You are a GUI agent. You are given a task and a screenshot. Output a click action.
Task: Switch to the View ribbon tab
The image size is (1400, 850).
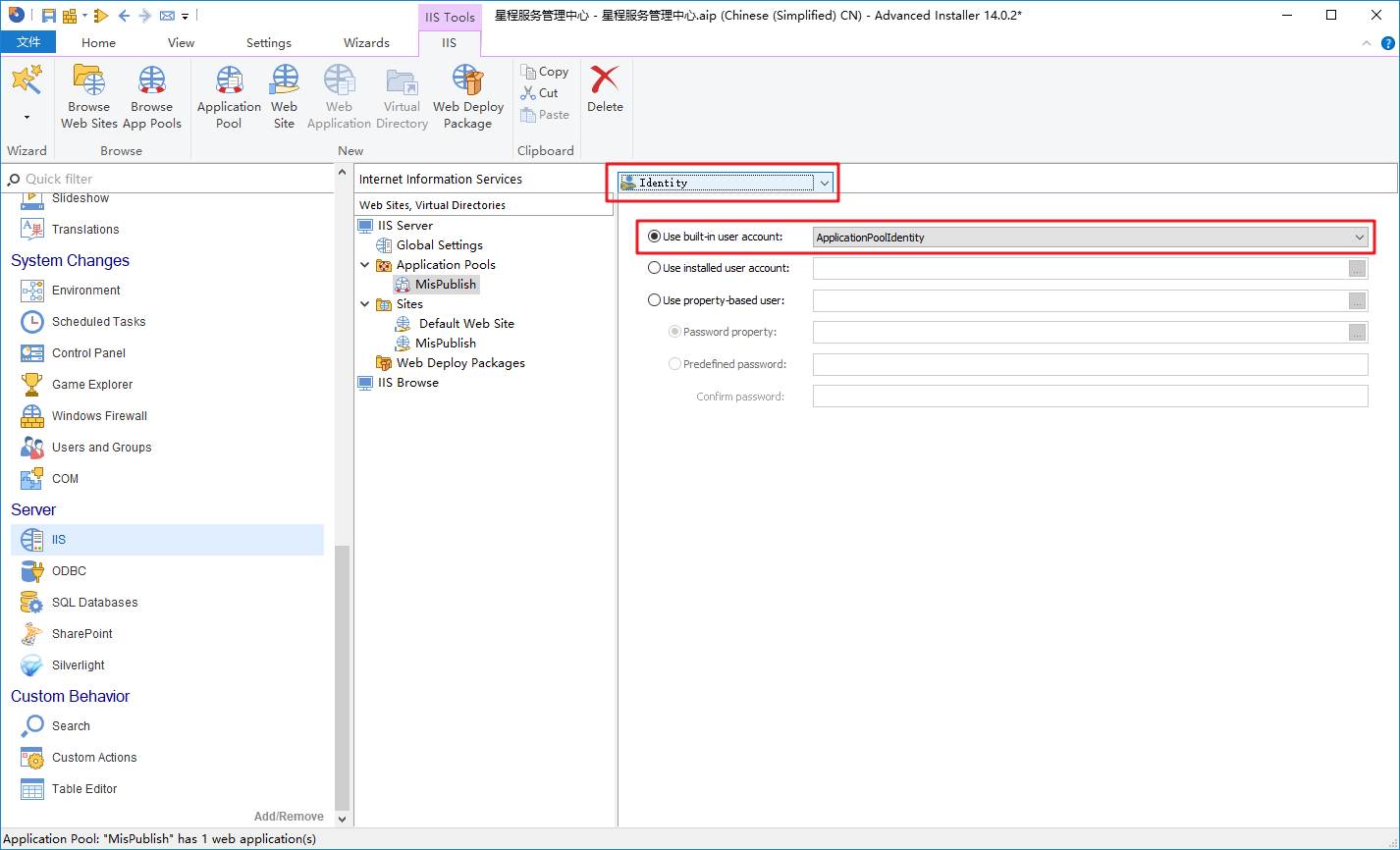181,43
